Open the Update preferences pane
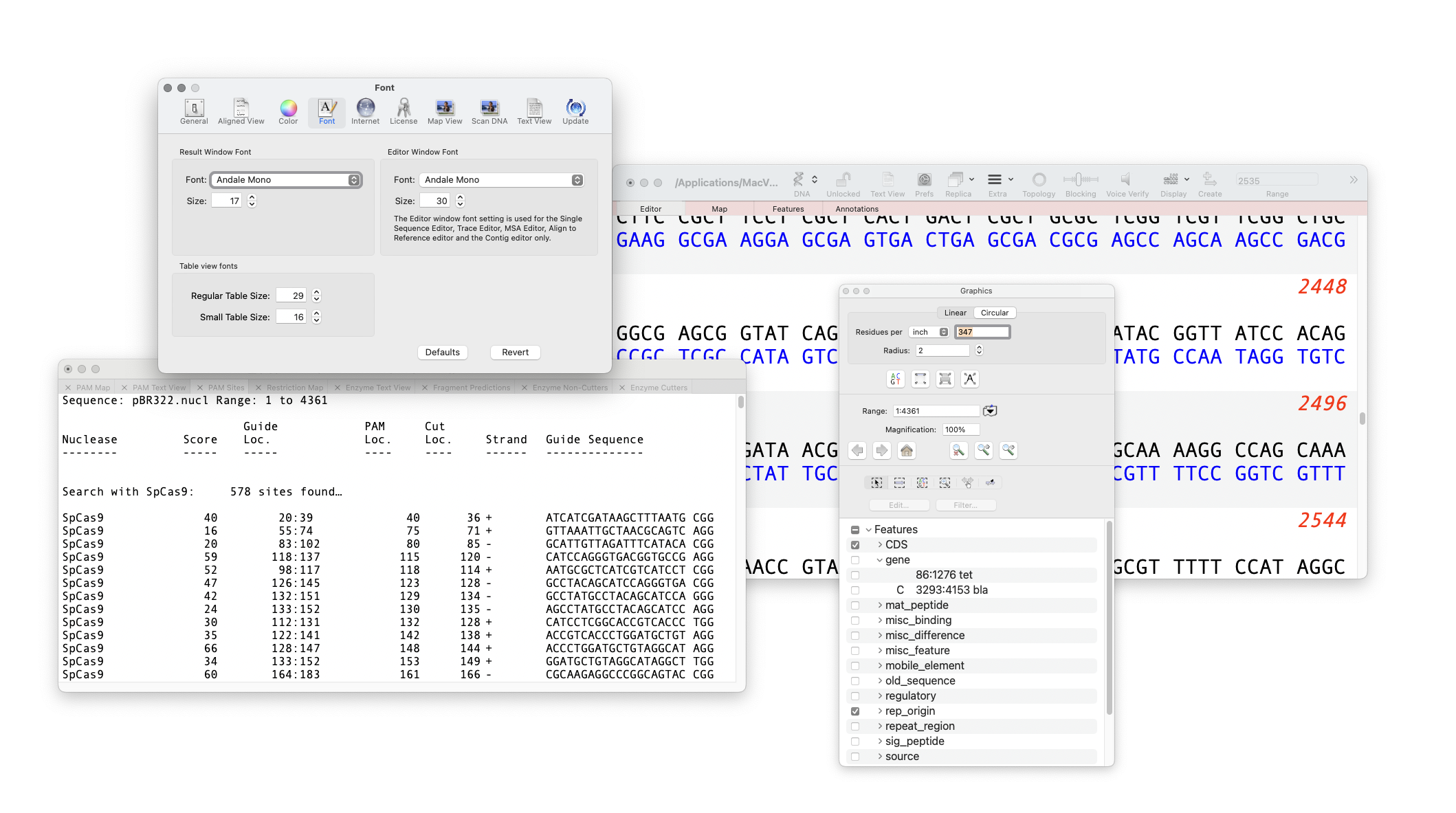This screenshot has height=813, width=1456. click(x=575, y=111)
